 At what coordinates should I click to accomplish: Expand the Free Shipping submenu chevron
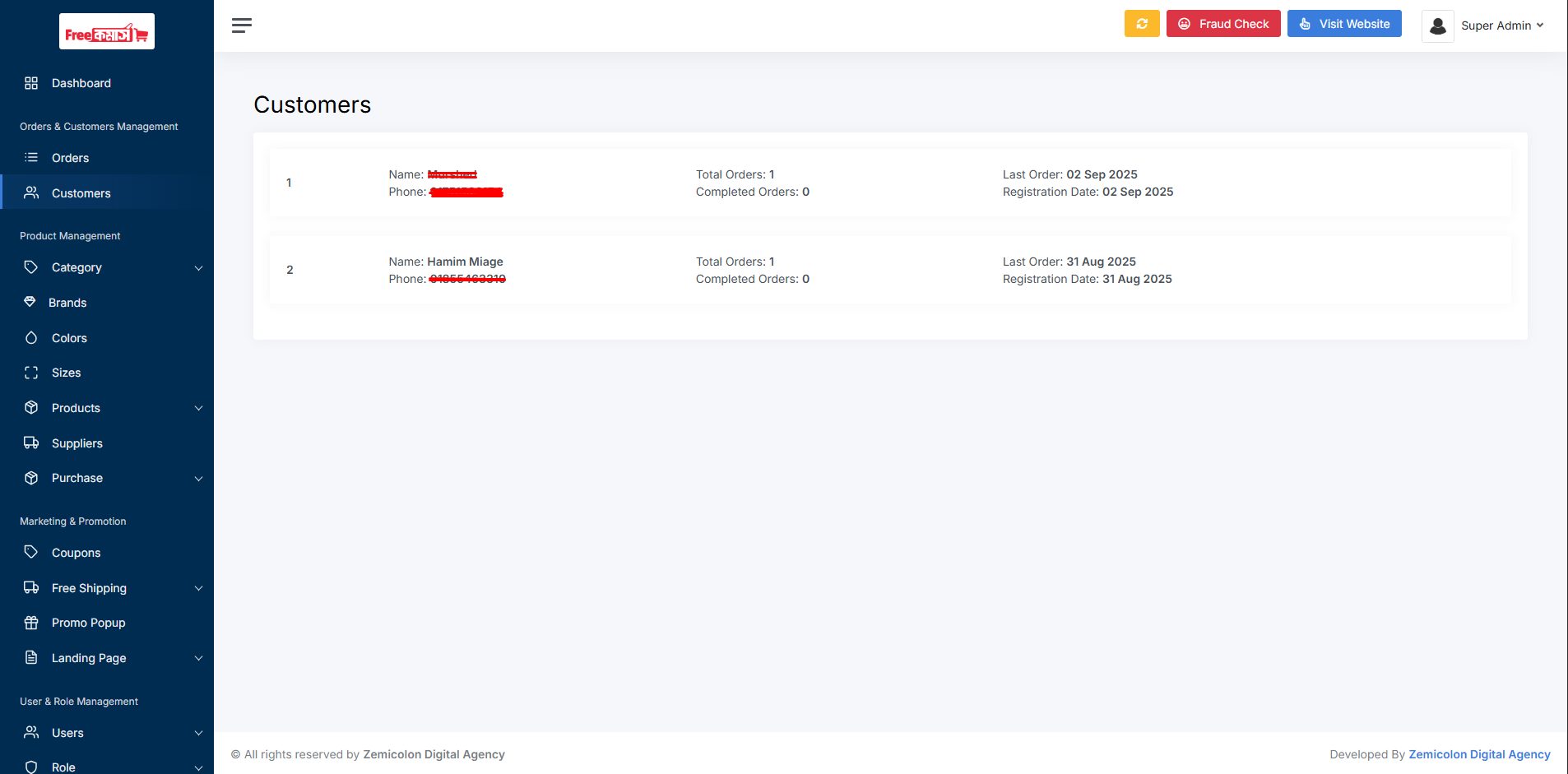[198, 589]
